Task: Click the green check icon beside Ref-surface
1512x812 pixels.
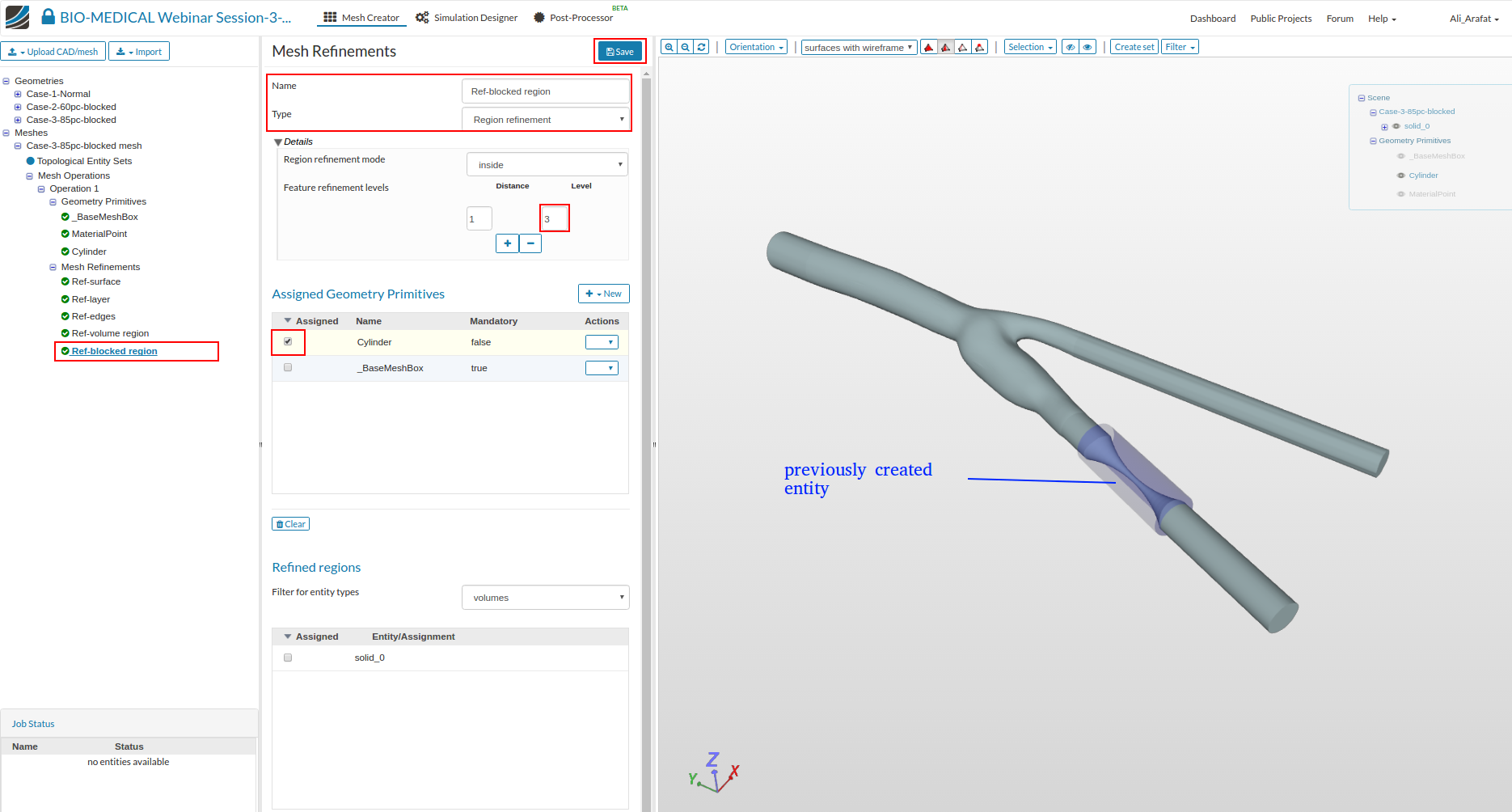Action: (65, 281)
